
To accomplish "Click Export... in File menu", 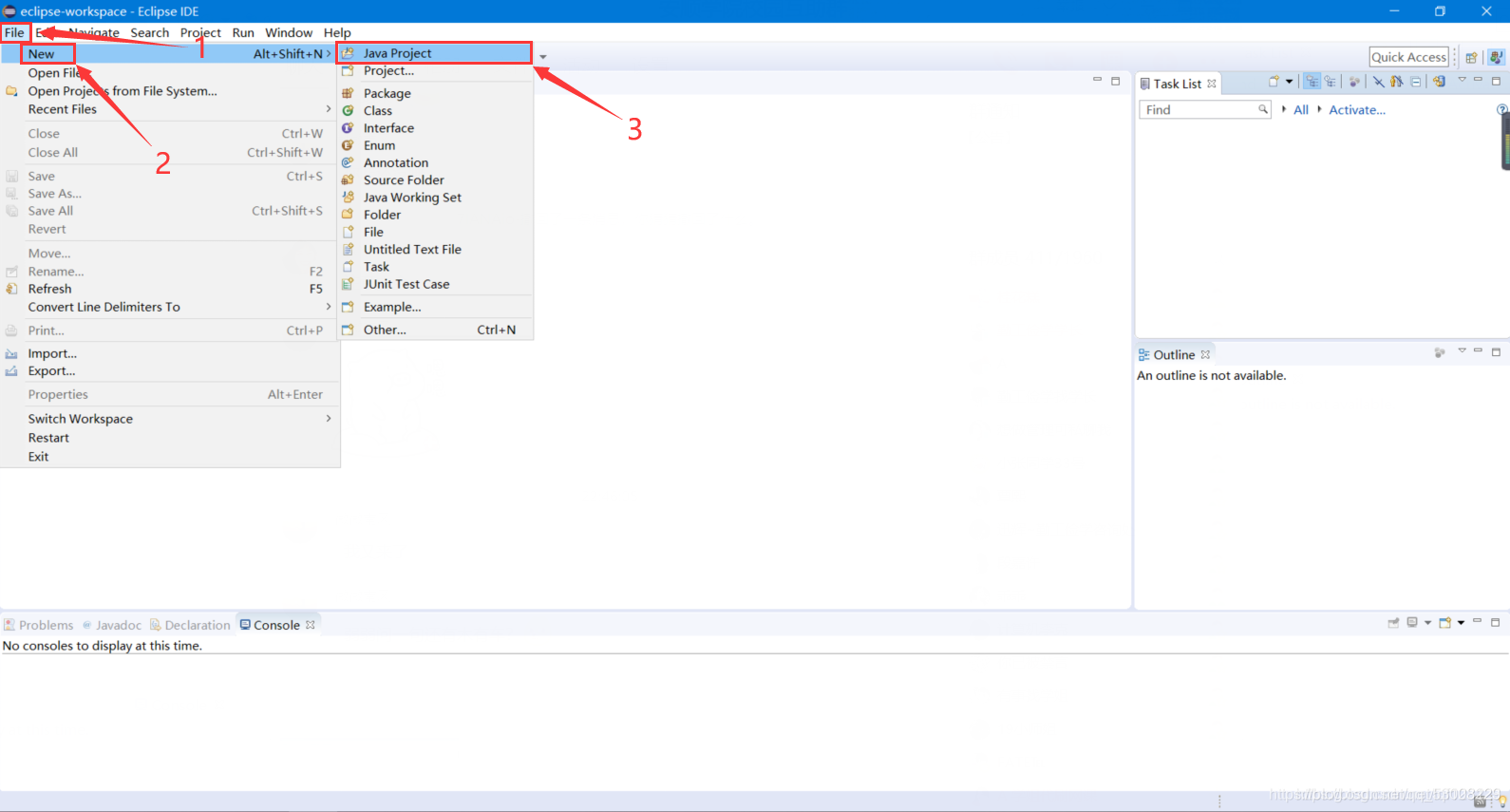I will coord(170,371).
